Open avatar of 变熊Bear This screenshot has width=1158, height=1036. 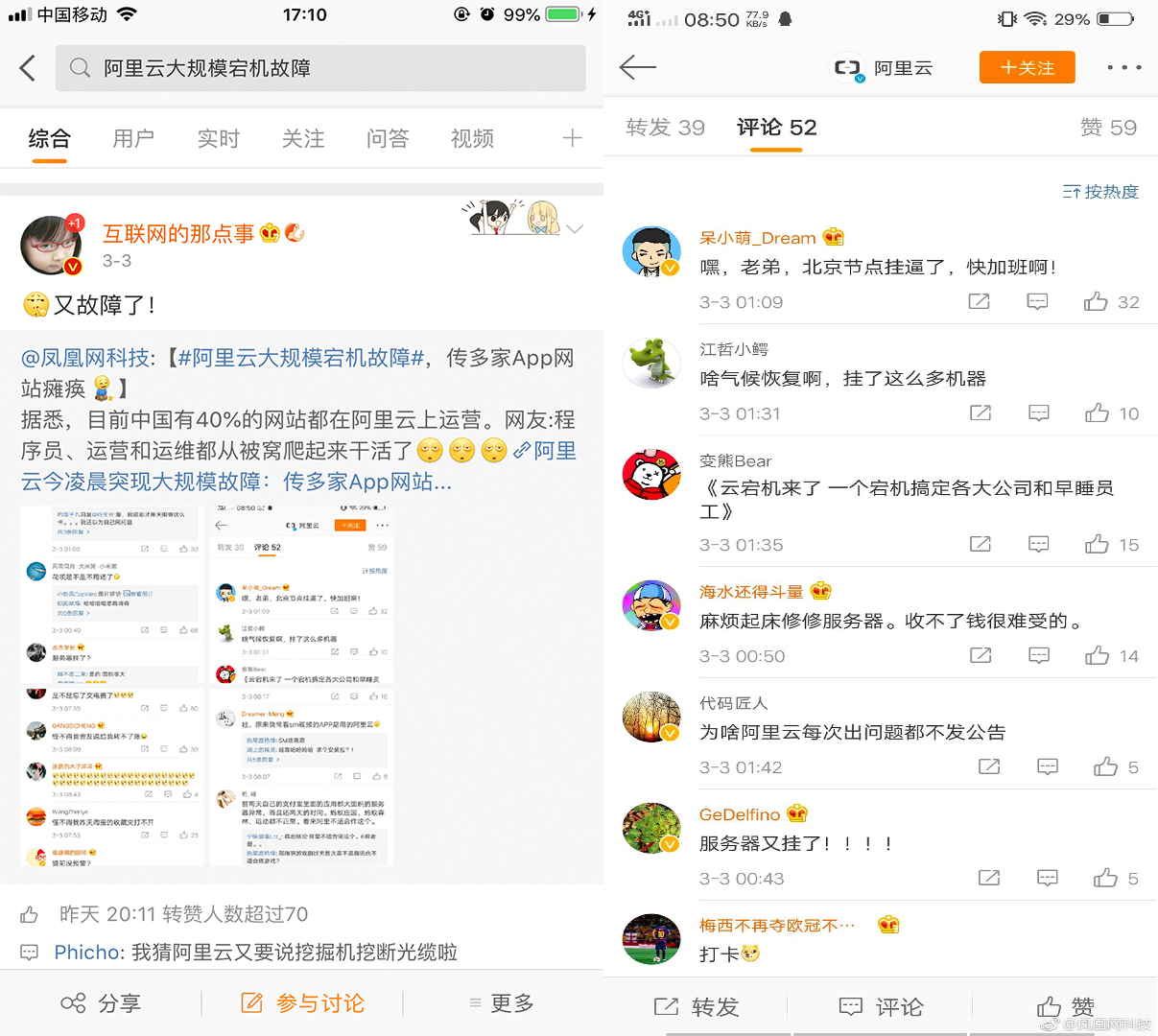(x=651, y=474)
